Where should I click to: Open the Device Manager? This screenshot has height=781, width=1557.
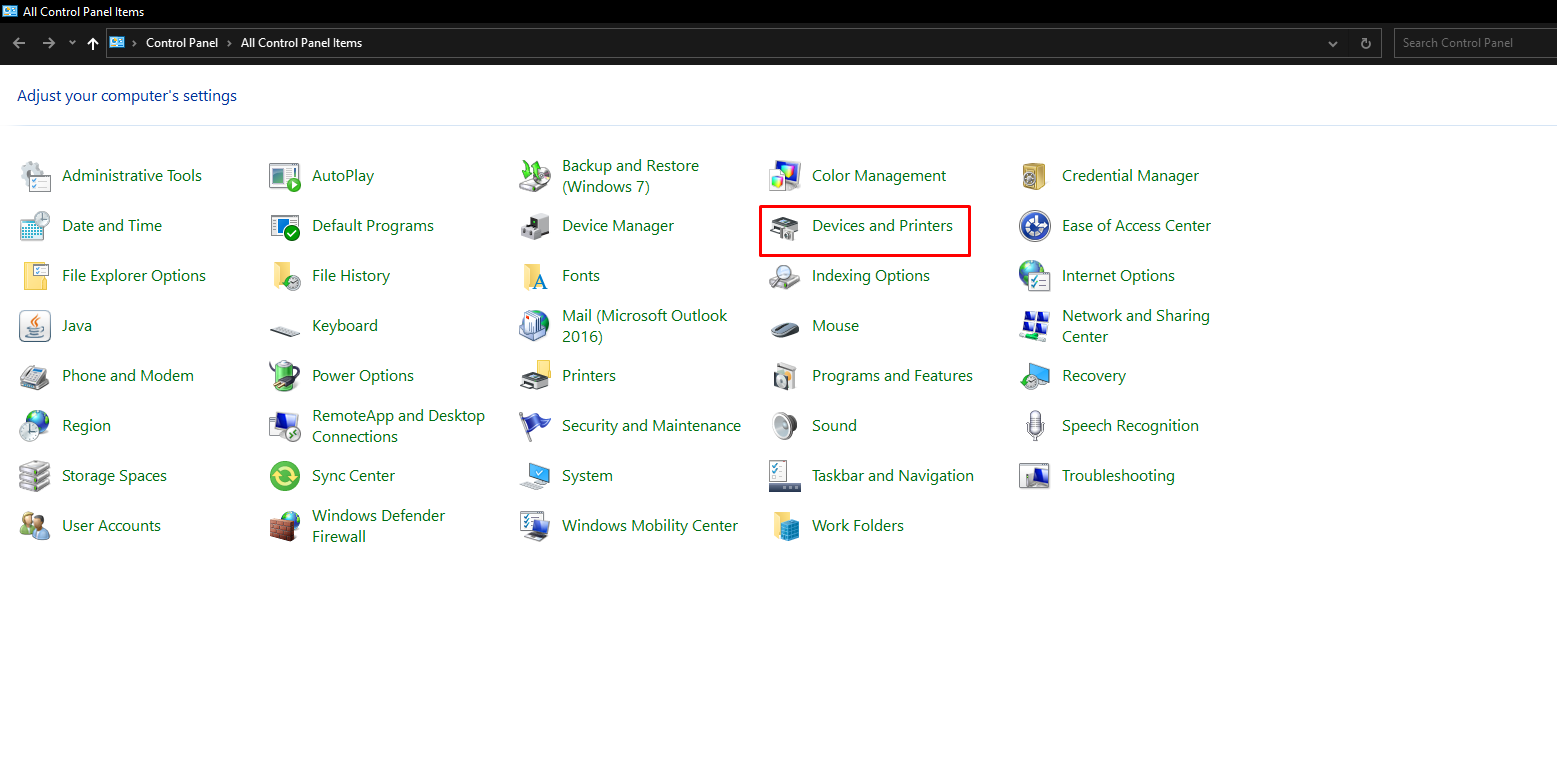618,226
